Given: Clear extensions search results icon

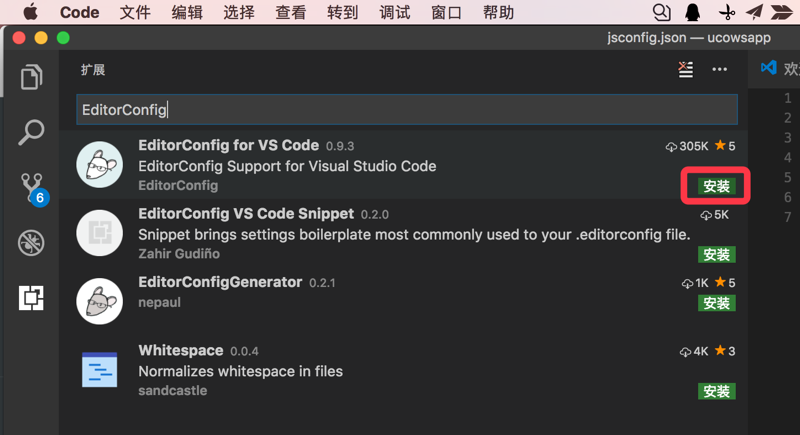Looking at the screenshot, I should (x=685, y=70).
